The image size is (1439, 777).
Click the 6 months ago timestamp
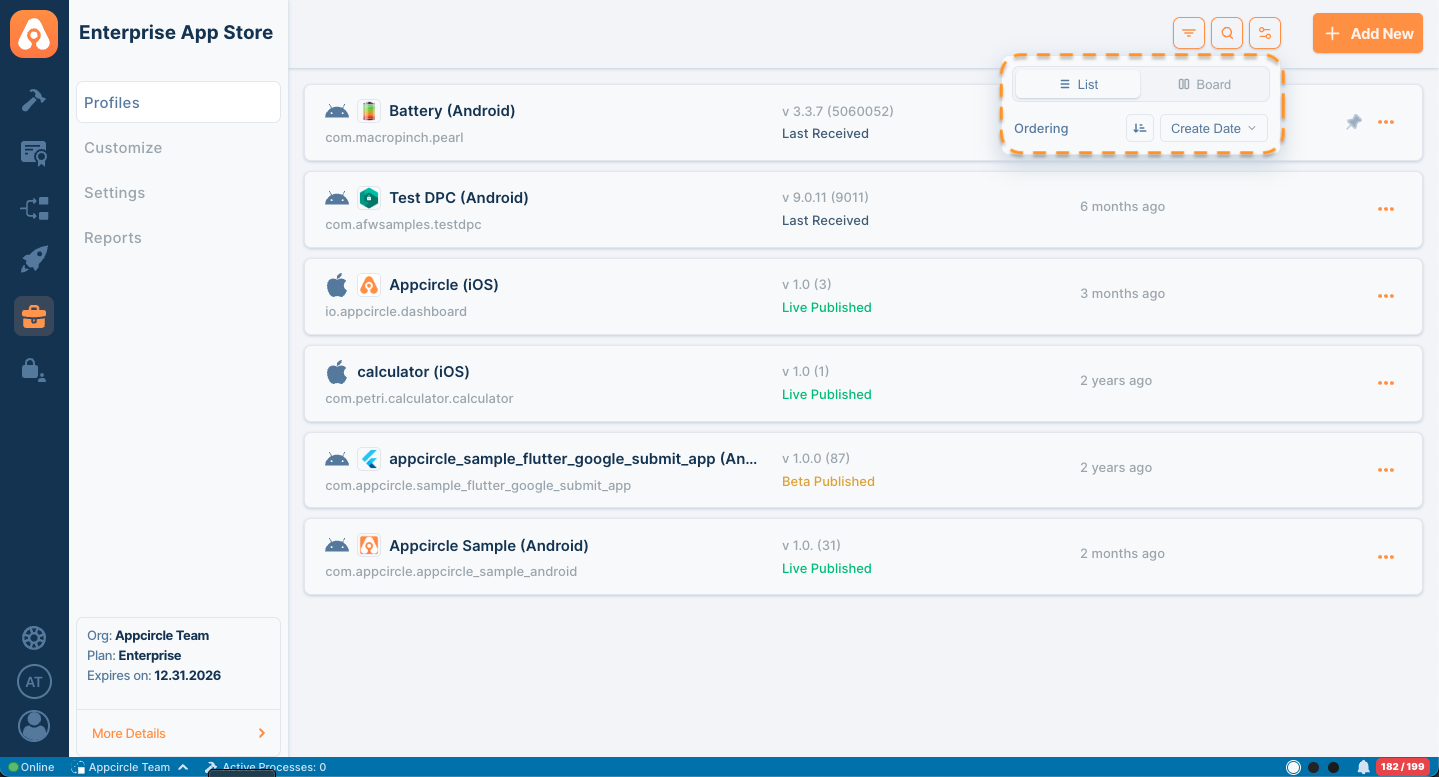tap(1122, 206)
